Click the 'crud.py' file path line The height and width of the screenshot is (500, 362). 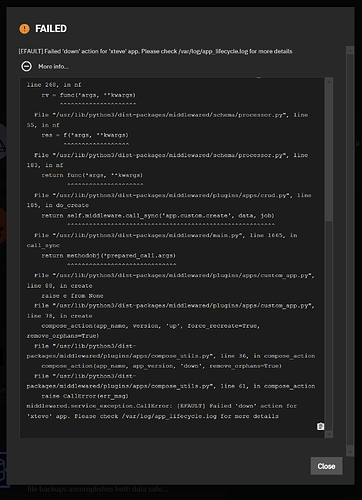(173, 195)
